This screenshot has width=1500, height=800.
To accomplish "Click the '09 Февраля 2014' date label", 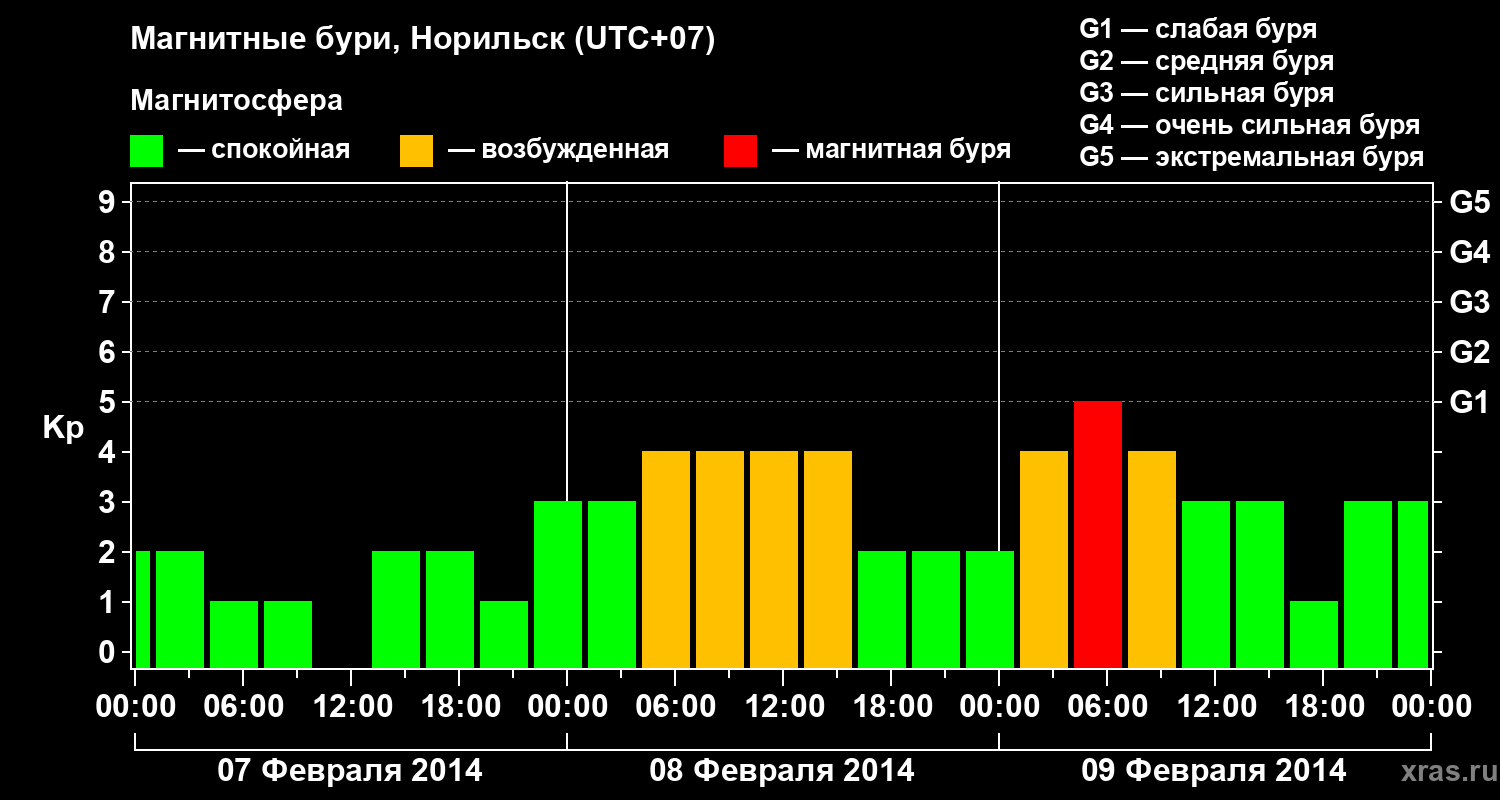I will pyautogui.click(x=1214, y=771).
